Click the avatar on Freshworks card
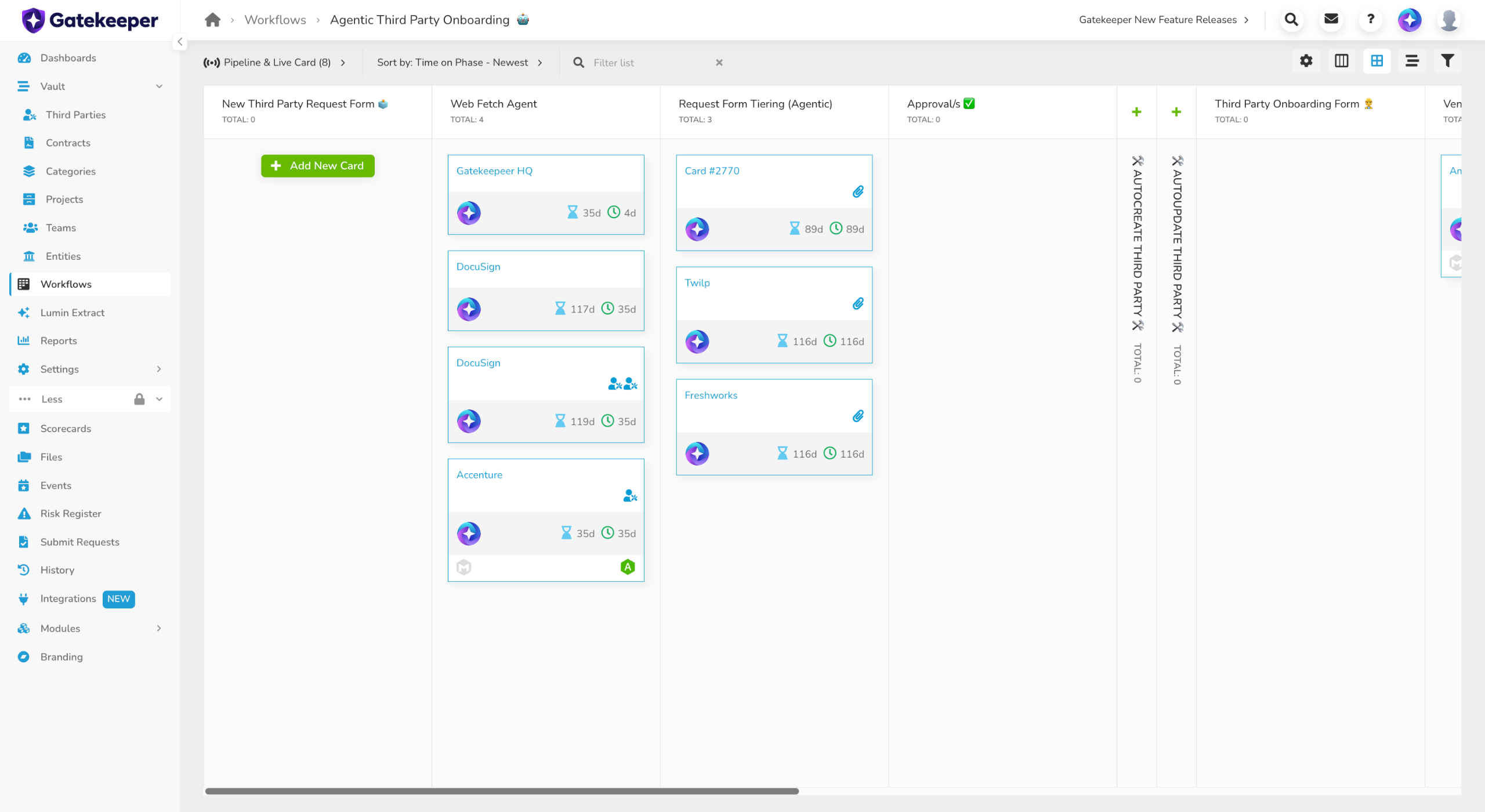Viewport: 1485px width, 812px height. pyautogui.click(x=697, y=454)
